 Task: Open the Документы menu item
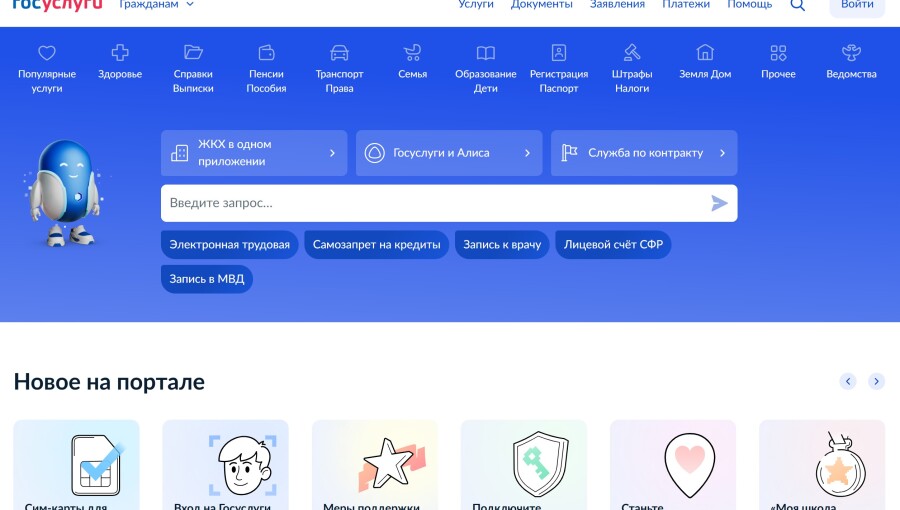pyautogui.click(x=541, y=5)
